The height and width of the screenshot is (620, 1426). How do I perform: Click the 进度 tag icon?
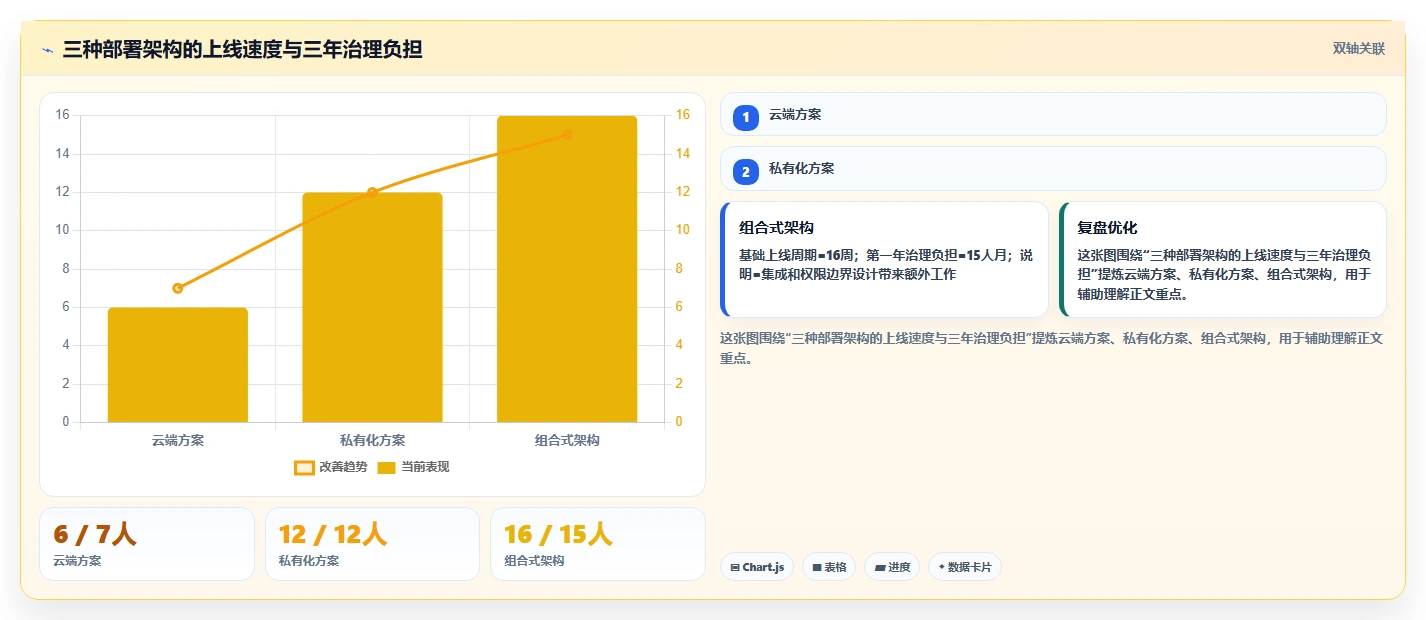(879, 567)
